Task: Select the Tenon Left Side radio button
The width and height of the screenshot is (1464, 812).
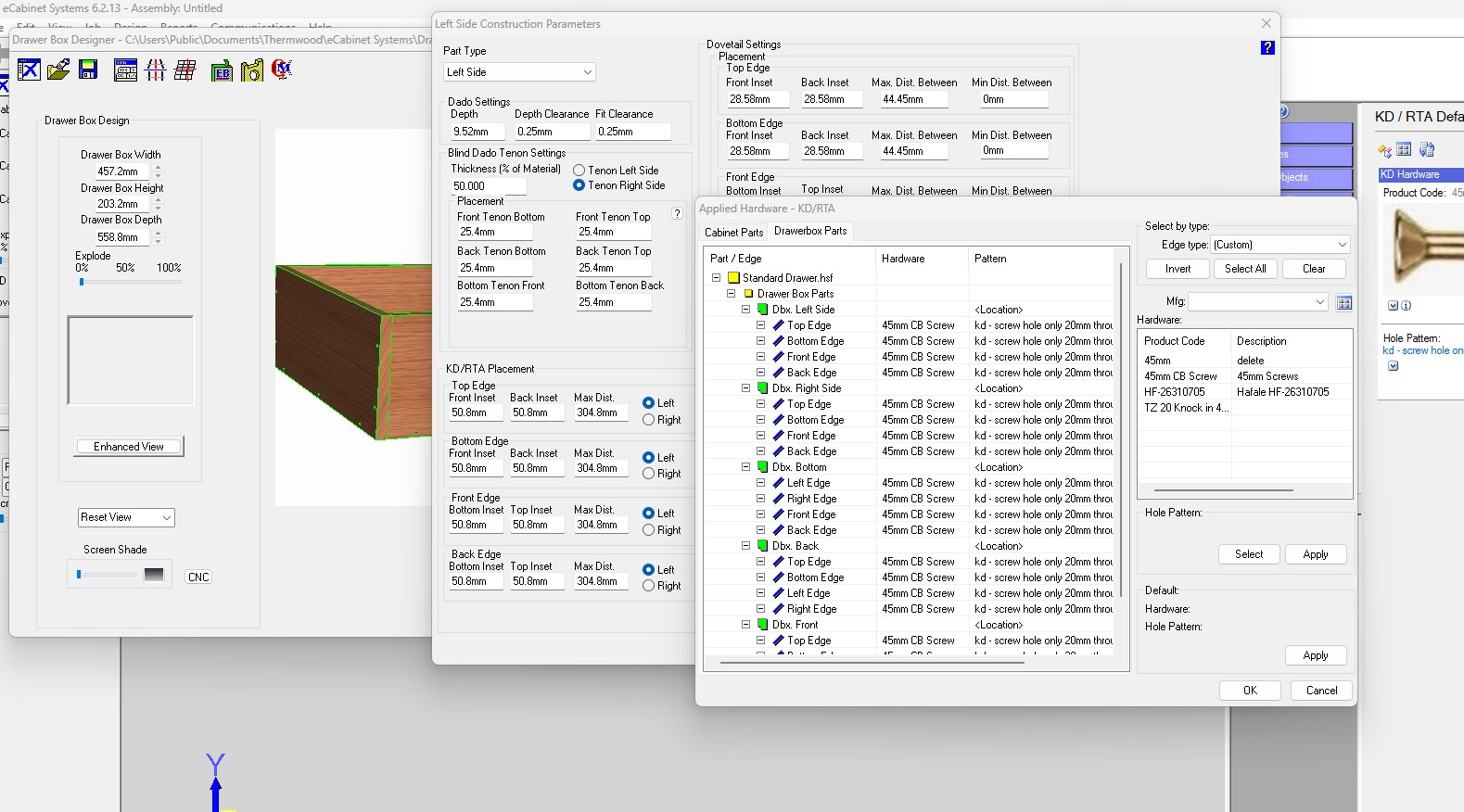Action: coord(579,171)
